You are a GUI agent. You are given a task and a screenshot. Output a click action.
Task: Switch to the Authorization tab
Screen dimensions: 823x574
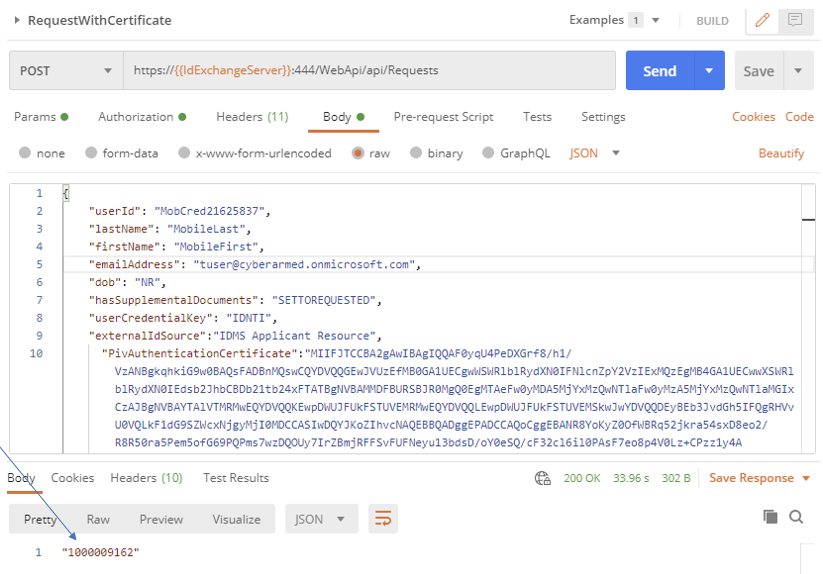pos(142,116)
